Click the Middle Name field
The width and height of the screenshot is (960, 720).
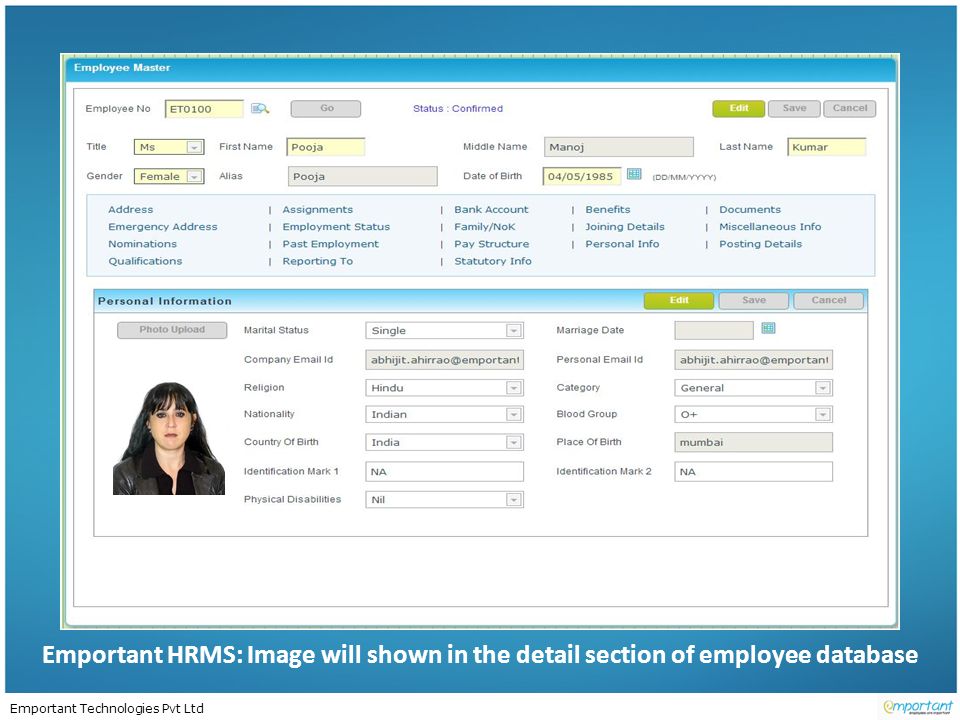click(619, 147)
